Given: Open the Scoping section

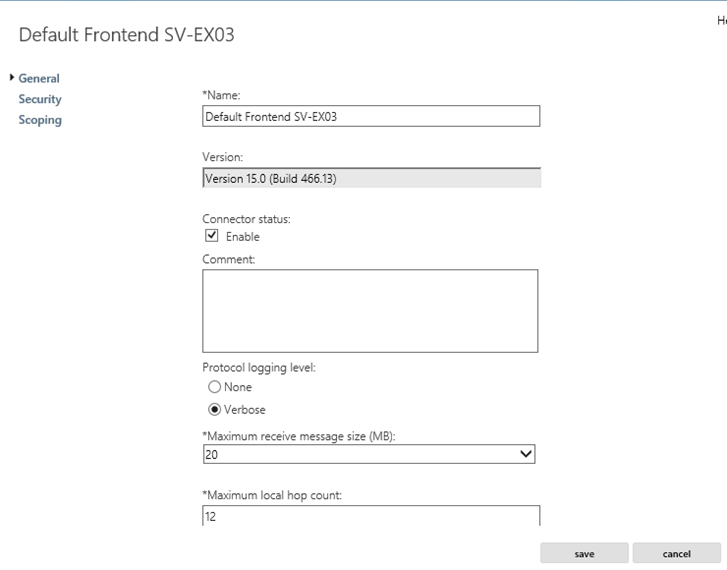Looking at the screenshot, I should pos(40,120).
